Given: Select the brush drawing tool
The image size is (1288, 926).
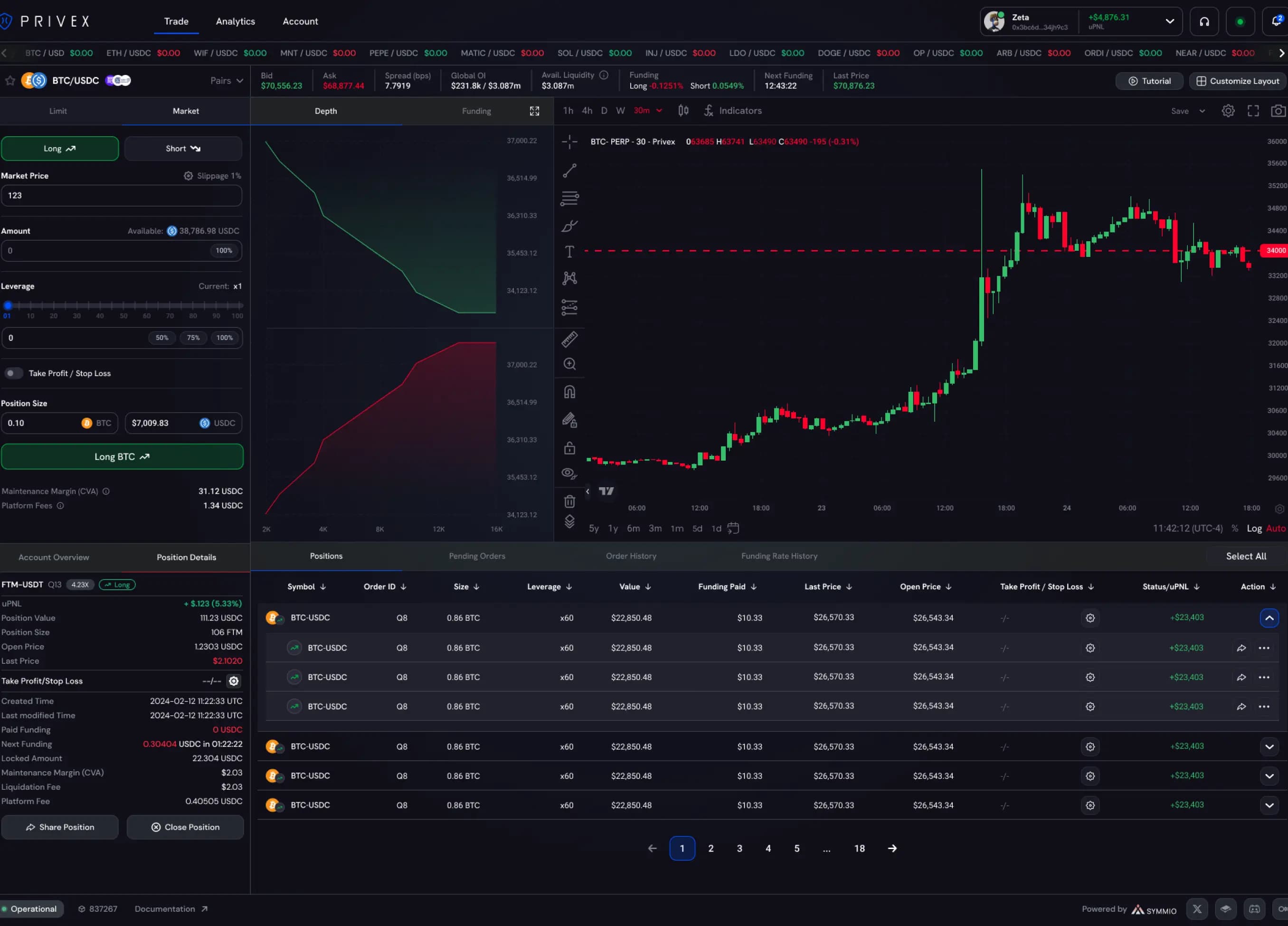Looking at the screenshot, I should (x=569, y=226).
